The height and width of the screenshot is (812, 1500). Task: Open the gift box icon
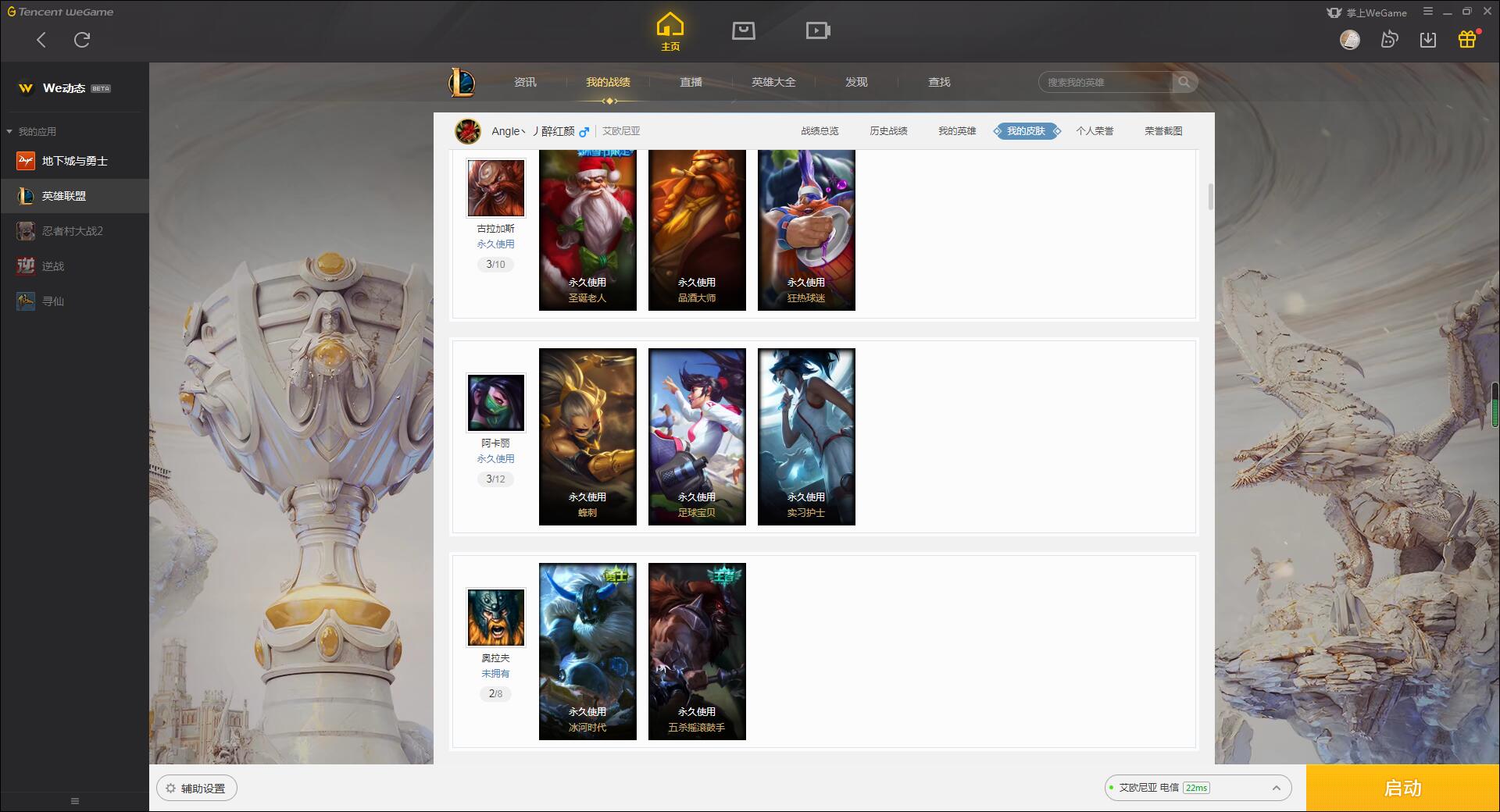point(1467,39)
